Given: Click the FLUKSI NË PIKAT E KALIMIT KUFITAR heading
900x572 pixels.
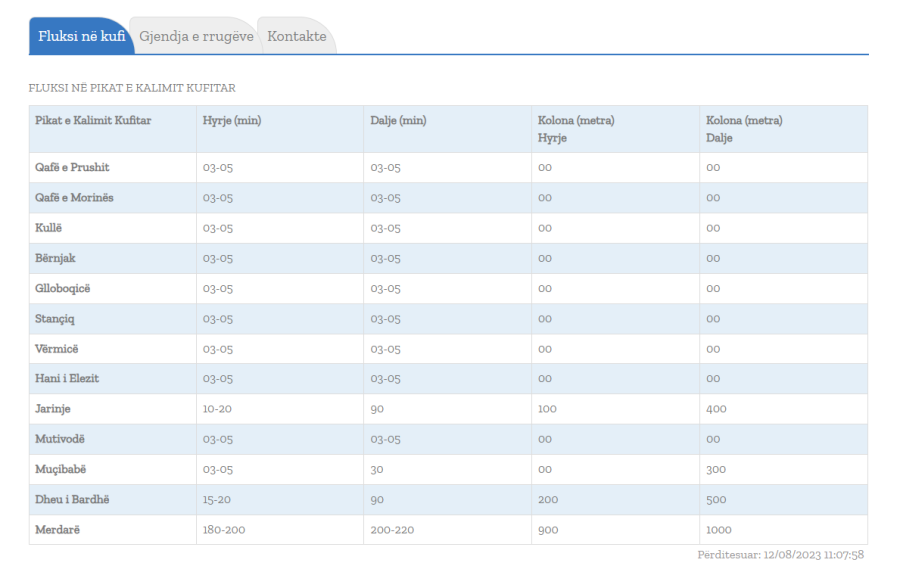Looking at the screenshot, I should [x=132, y=88].
